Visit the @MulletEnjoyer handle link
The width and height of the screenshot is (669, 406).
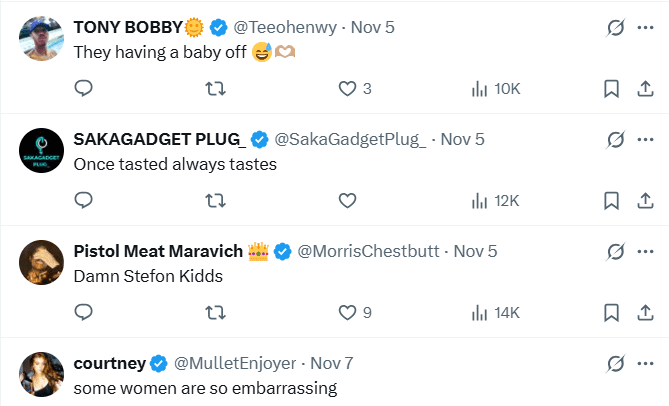click(237, 363)
